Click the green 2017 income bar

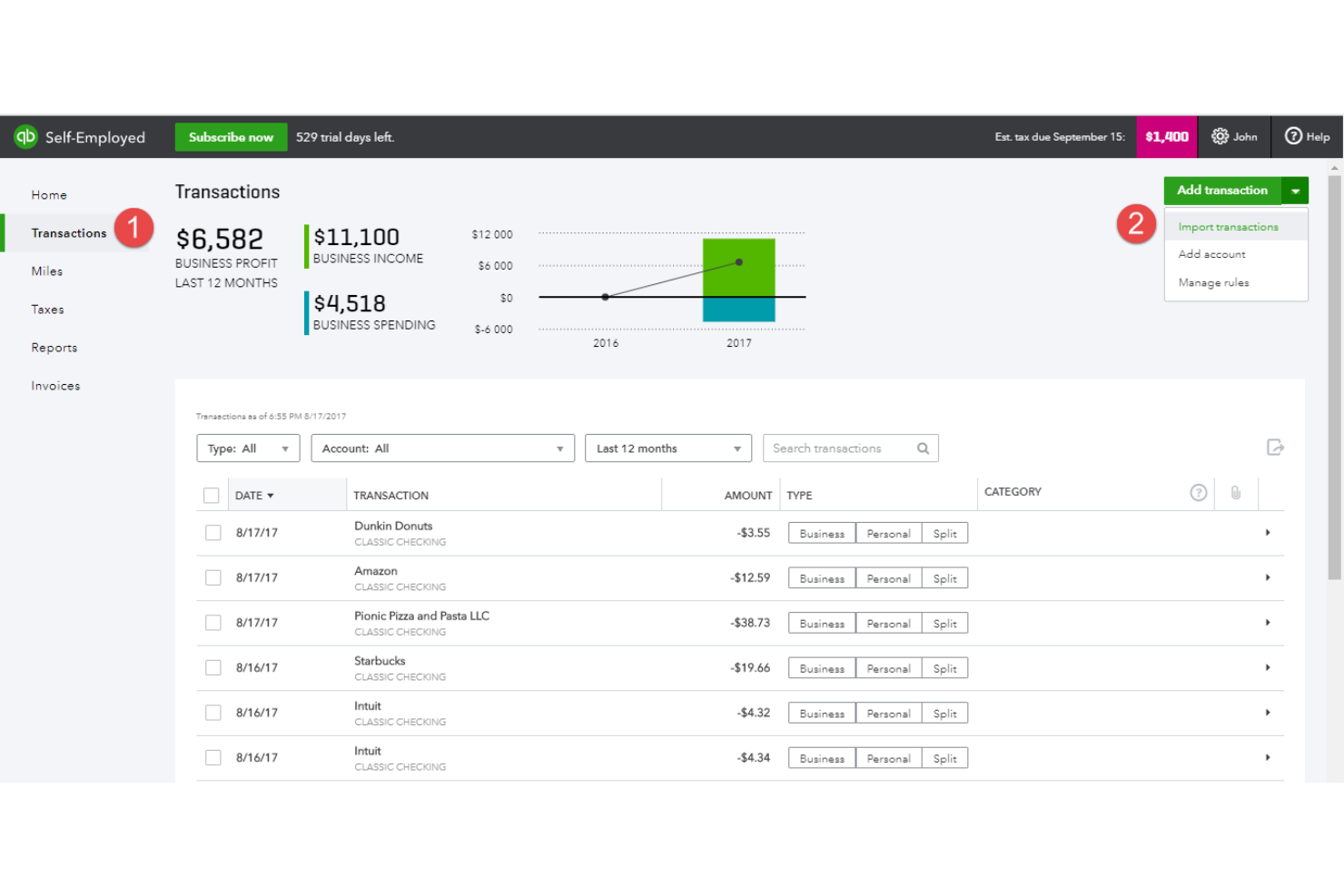[x=739, y=268]
